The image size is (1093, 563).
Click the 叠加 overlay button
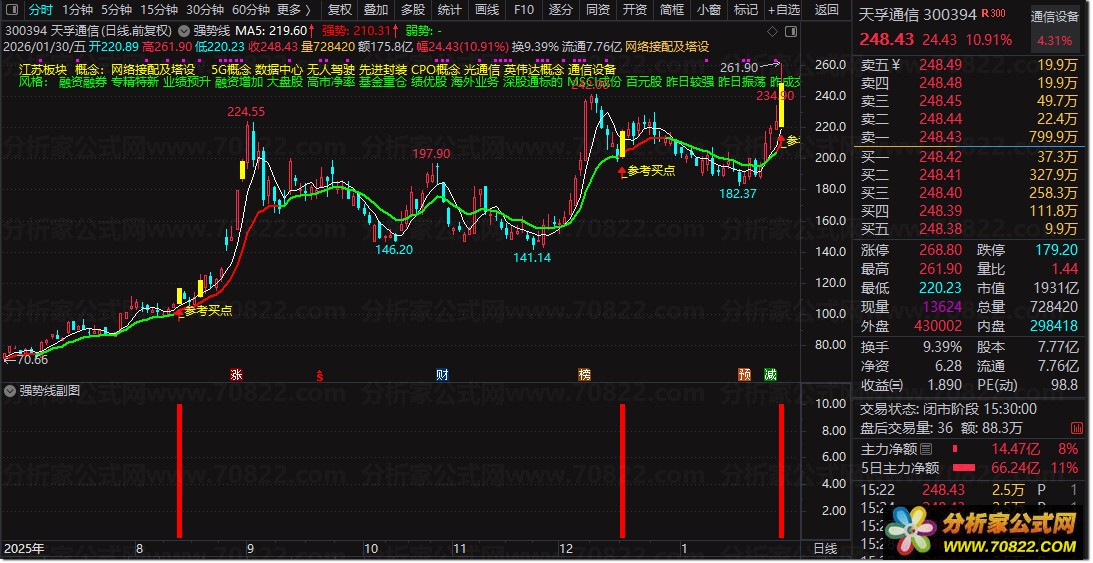[x=376, y=10]
